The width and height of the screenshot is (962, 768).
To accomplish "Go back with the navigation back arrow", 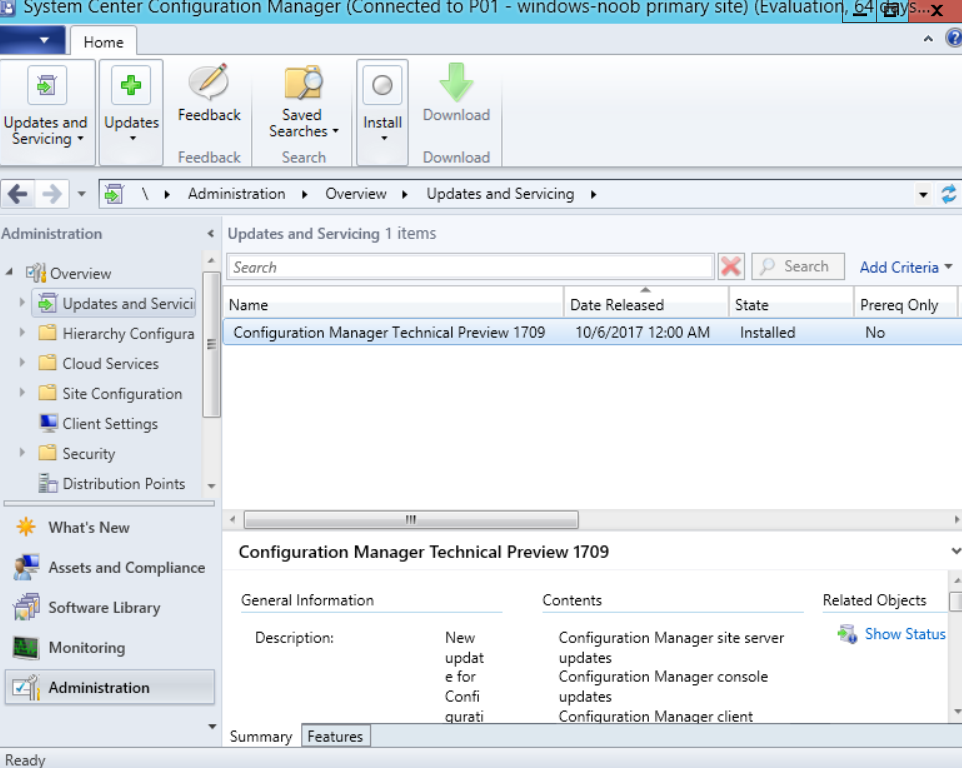I will 18,194.
